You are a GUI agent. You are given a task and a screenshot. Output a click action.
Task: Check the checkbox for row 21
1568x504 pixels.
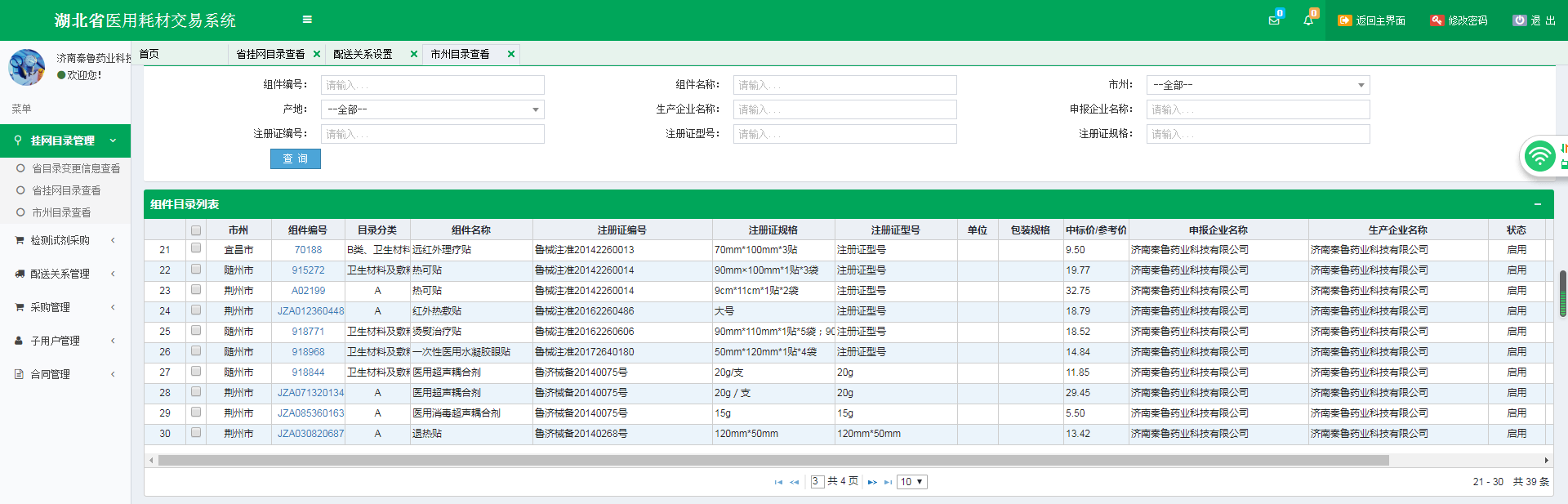[196, 248]
